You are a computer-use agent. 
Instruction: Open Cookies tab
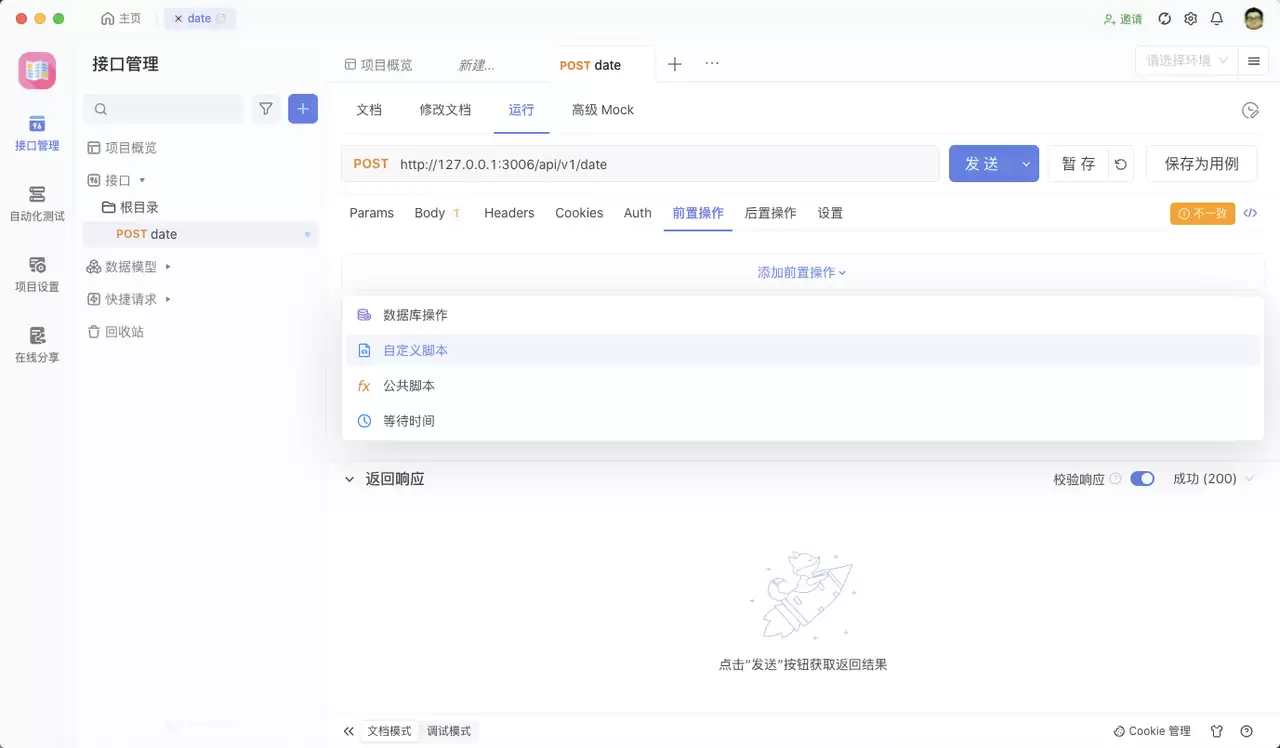coord(579,213)
